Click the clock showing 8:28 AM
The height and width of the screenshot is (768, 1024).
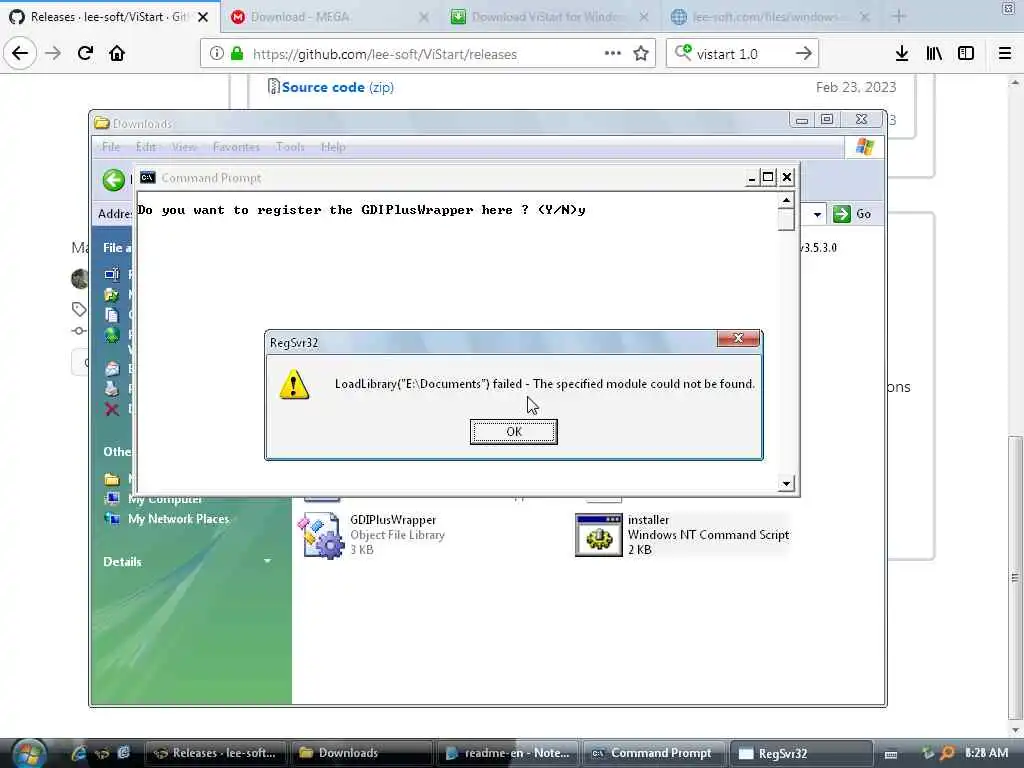[x=986, y=753]
